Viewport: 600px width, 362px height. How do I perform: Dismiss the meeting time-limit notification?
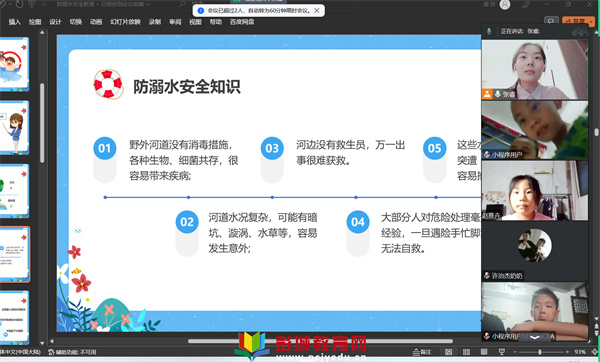tap(317, 11)
